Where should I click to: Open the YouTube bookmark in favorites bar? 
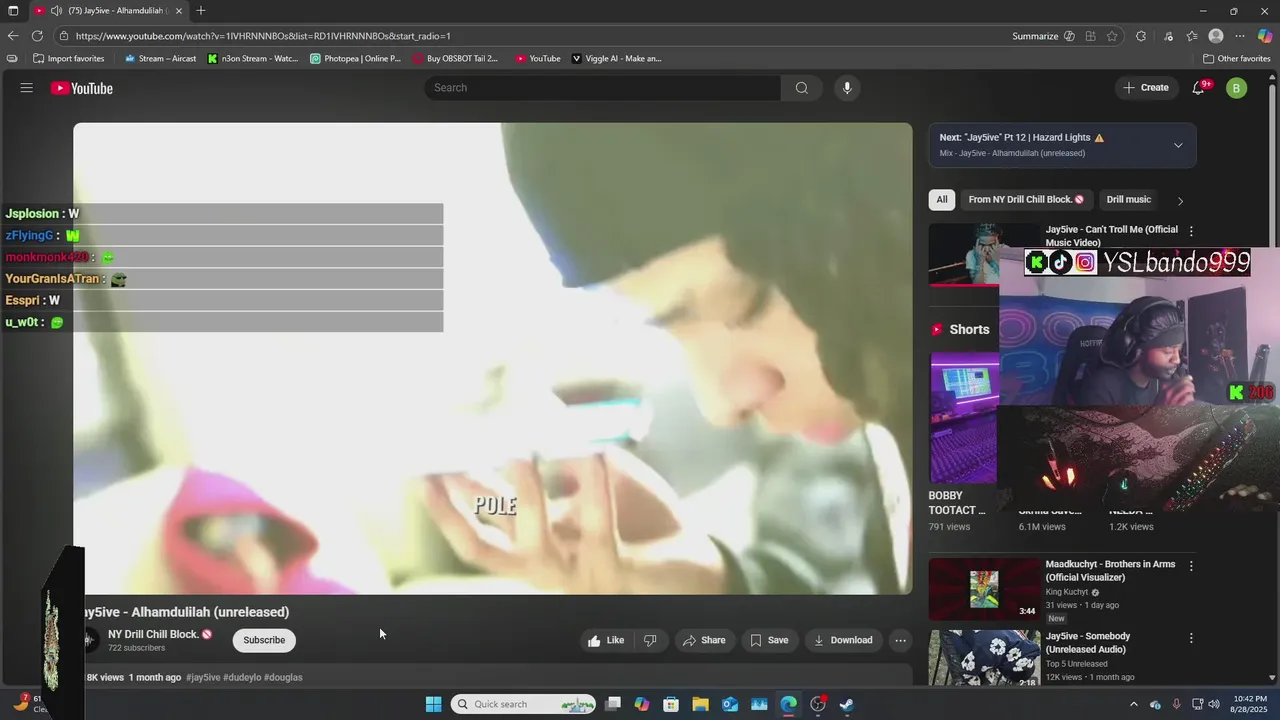pyautogui.click(x=538, y=59)
